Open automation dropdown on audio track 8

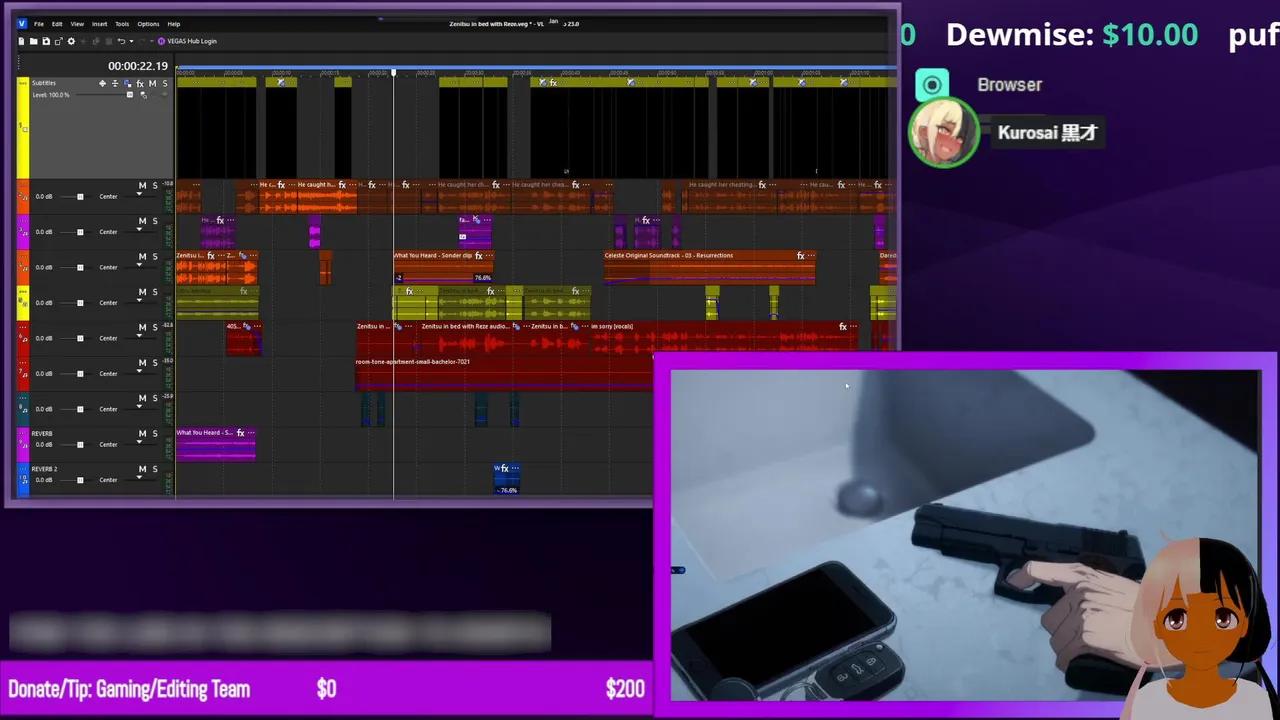click(x=140, y=406)
